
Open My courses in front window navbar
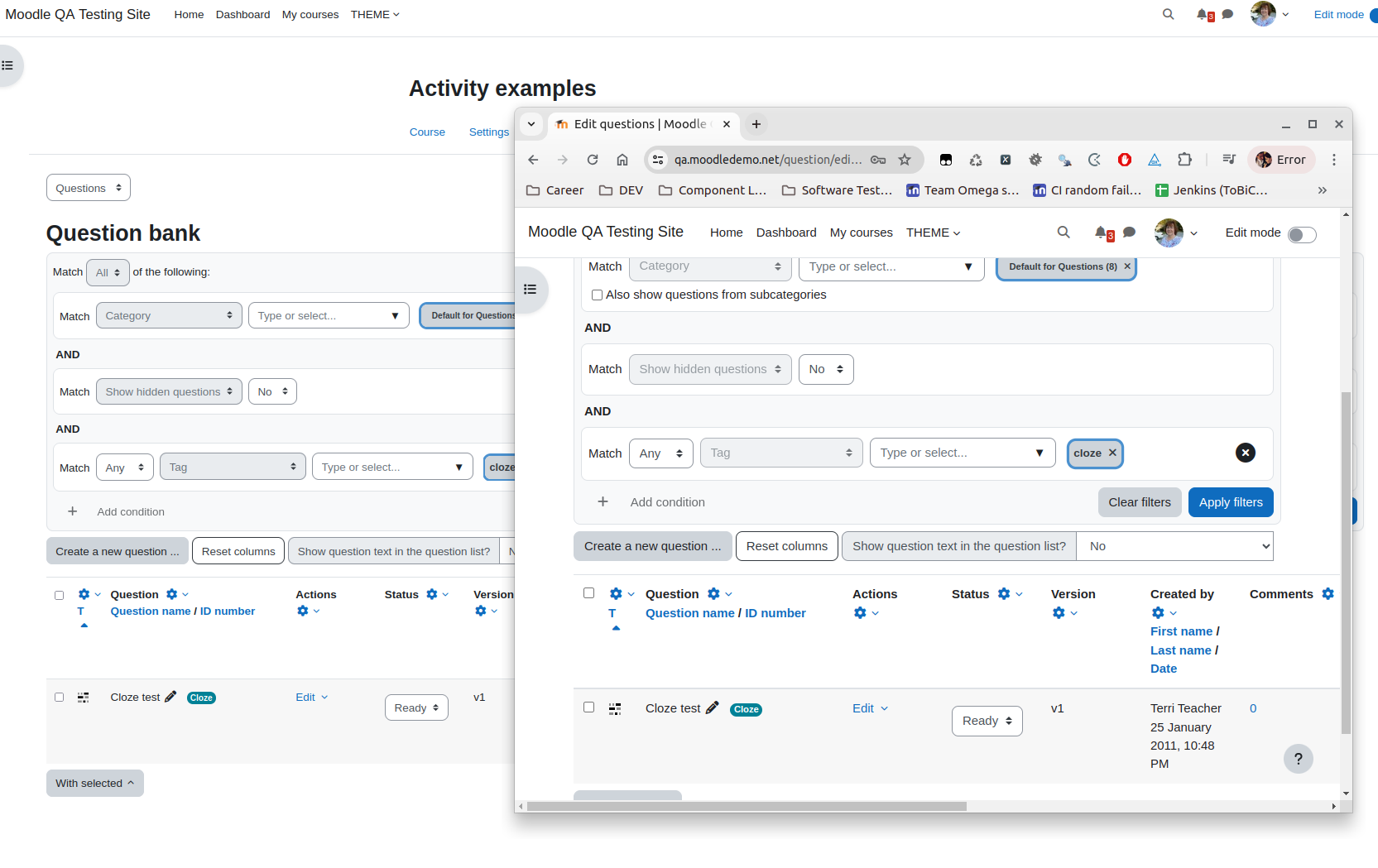(x=862, y=233)
